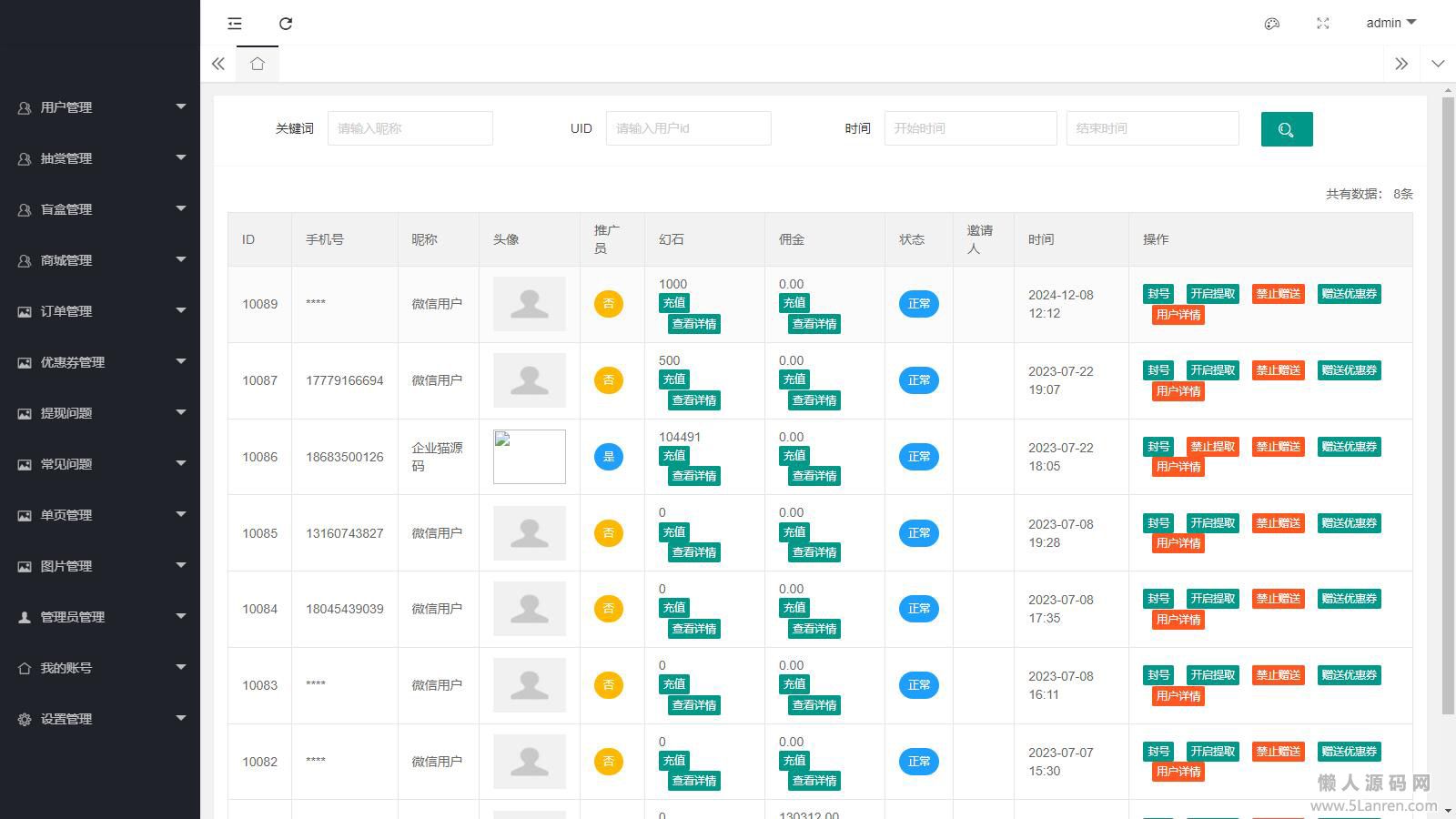Image resolution: width=1456 pixels, height=819 pixels.
Task: Expand 用户管理 sidebar menu
Action: click(100, 107)
